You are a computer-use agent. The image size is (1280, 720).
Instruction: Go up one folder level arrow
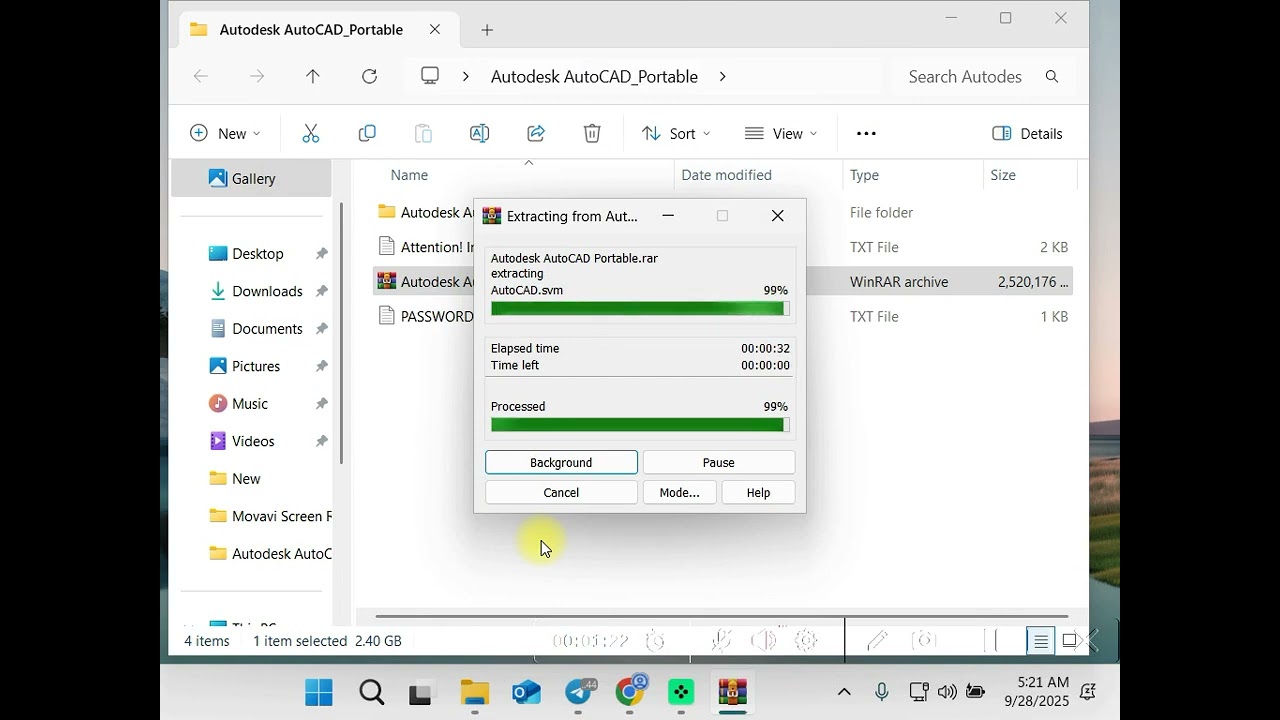[x=313, y=76]
